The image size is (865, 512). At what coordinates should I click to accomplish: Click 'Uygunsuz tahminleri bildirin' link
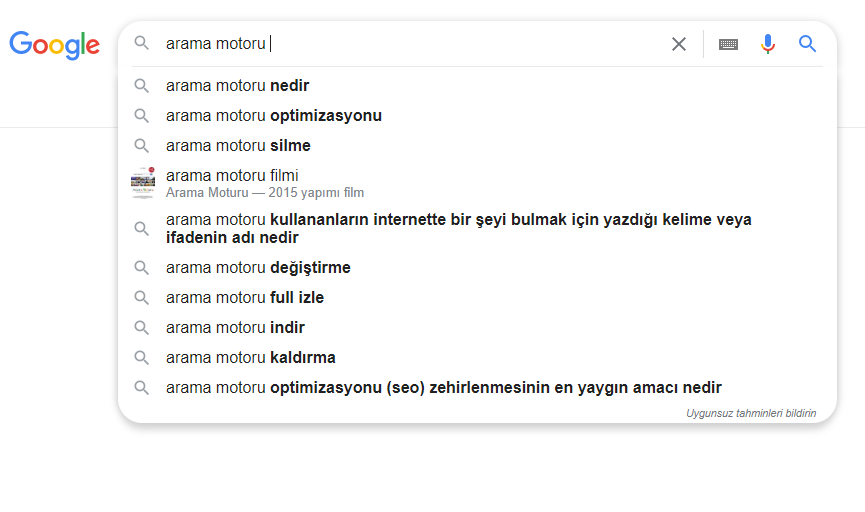(751, 413)
